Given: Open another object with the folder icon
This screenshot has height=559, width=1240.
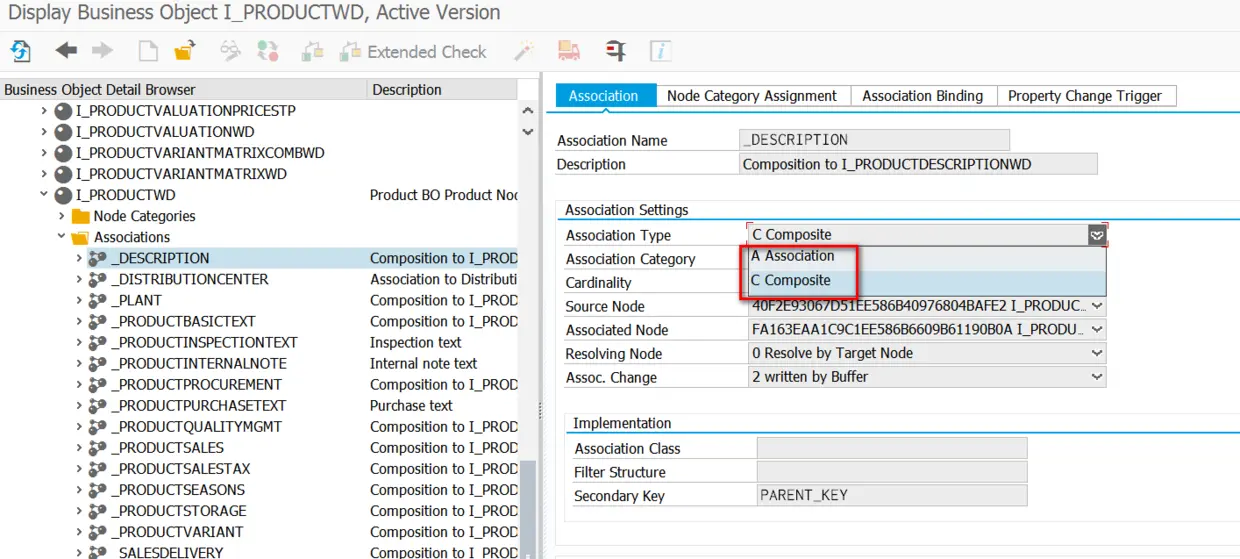Looking at the screenshot, I should [184, 51].
